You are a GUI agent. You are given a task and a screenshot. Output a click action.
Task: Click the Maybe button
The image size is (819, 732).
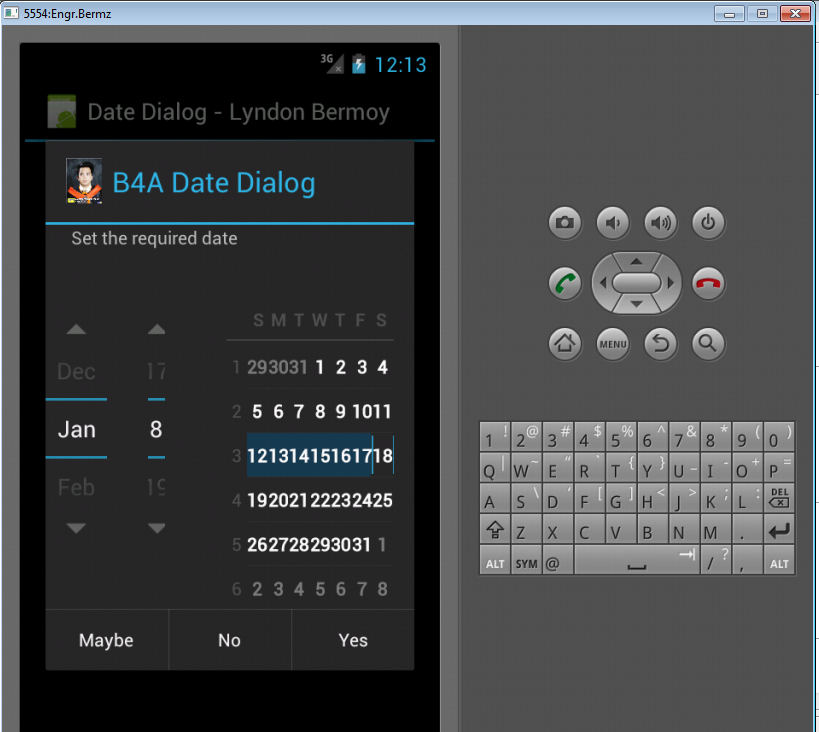[x=107, y=640]
